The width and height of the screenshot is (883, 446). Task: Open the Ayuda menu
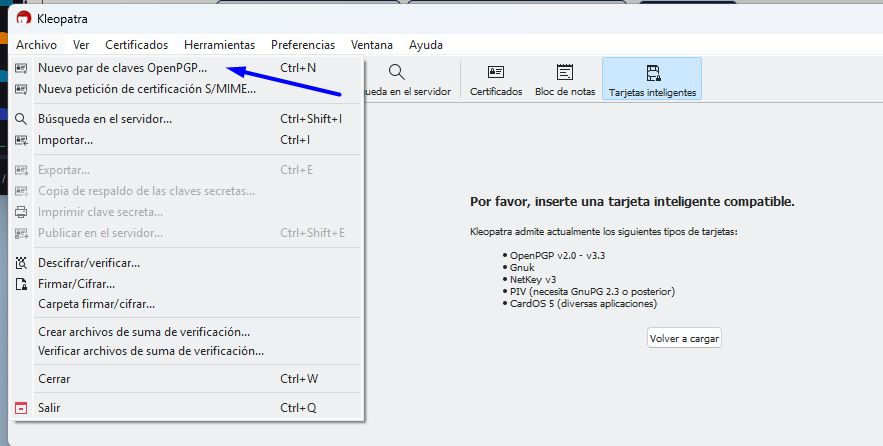426,44
